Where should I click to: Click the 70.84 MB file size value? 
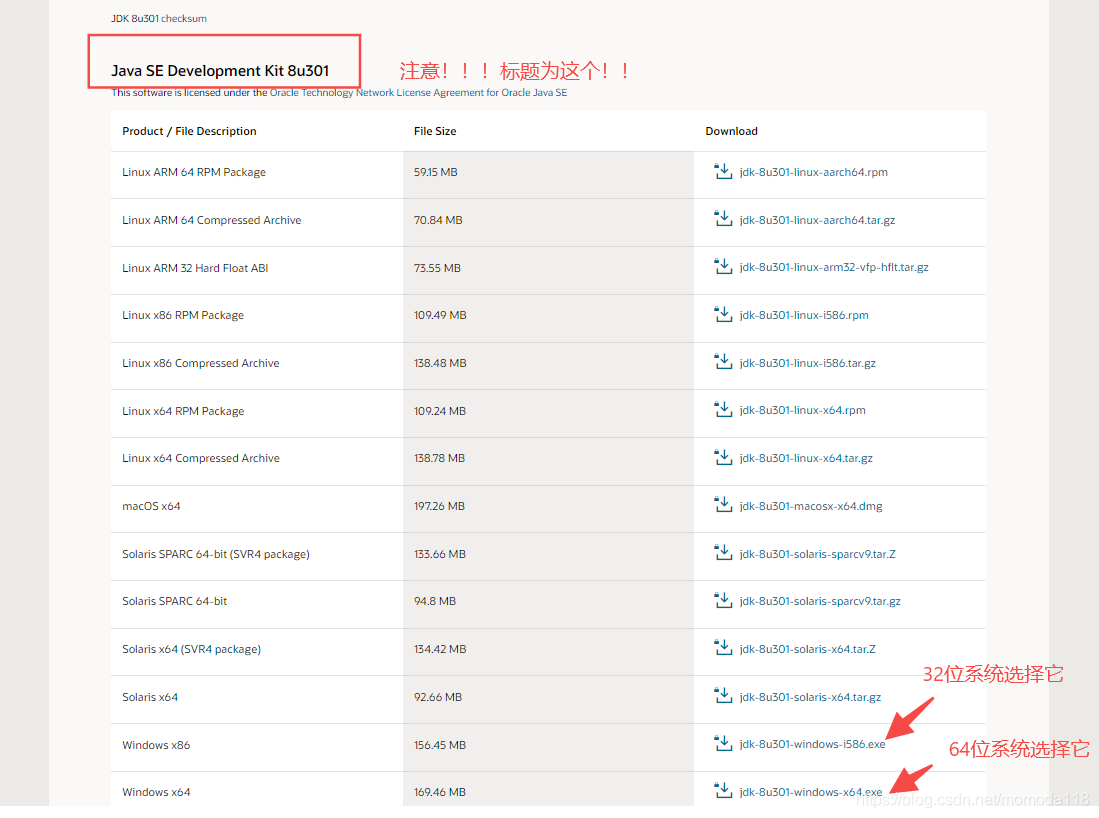[438, 220]
